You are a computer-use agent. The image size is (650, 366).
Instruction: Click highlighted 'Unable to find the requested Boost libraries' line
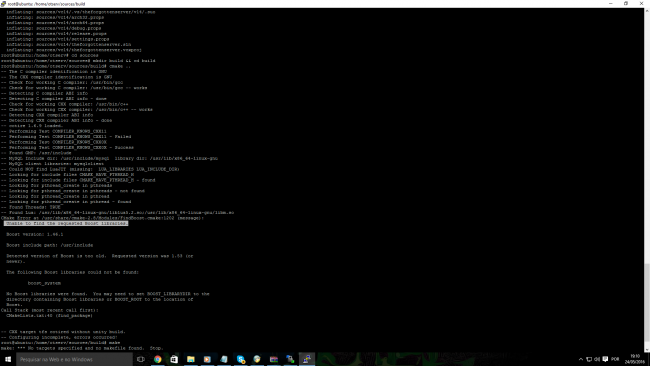pyautogui.click(x=66, y=223)
